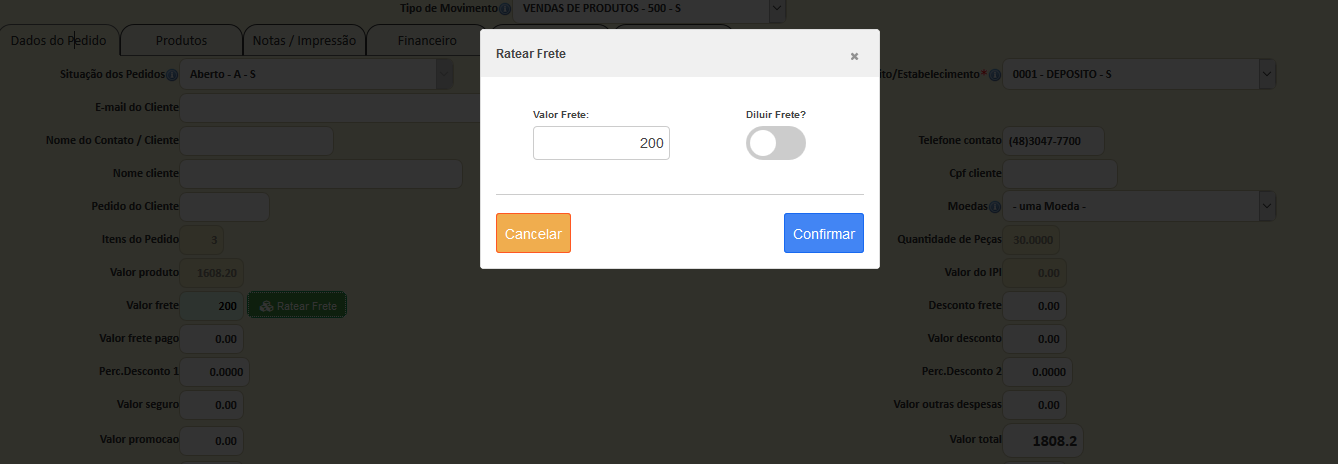Screen dimensions: 1338x464
Task: Open the Notas / Impressão tab
Action: [304, 41]
